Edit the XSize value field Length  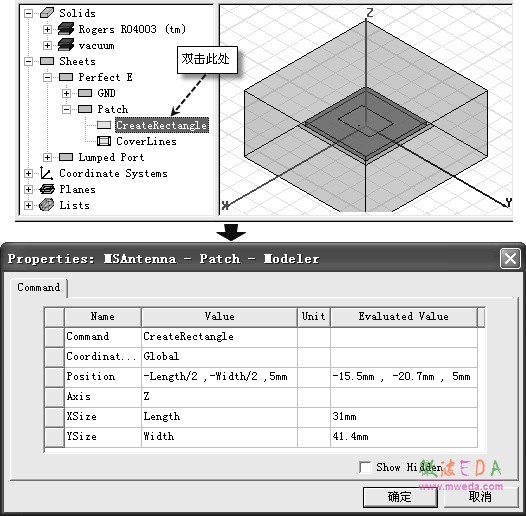pos(219,417)
